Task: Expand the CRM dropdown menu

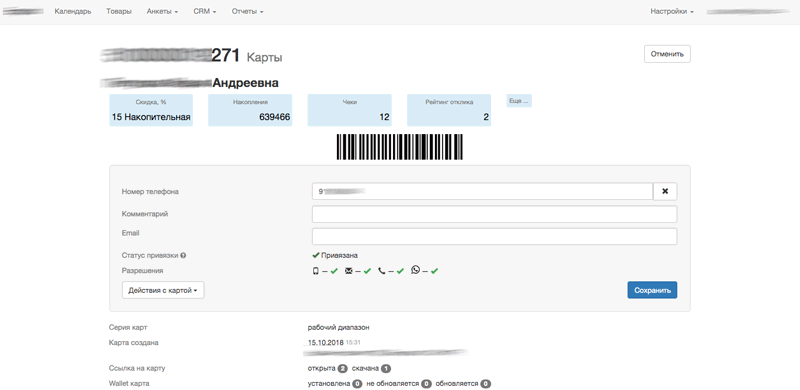Action: point(205,11)
